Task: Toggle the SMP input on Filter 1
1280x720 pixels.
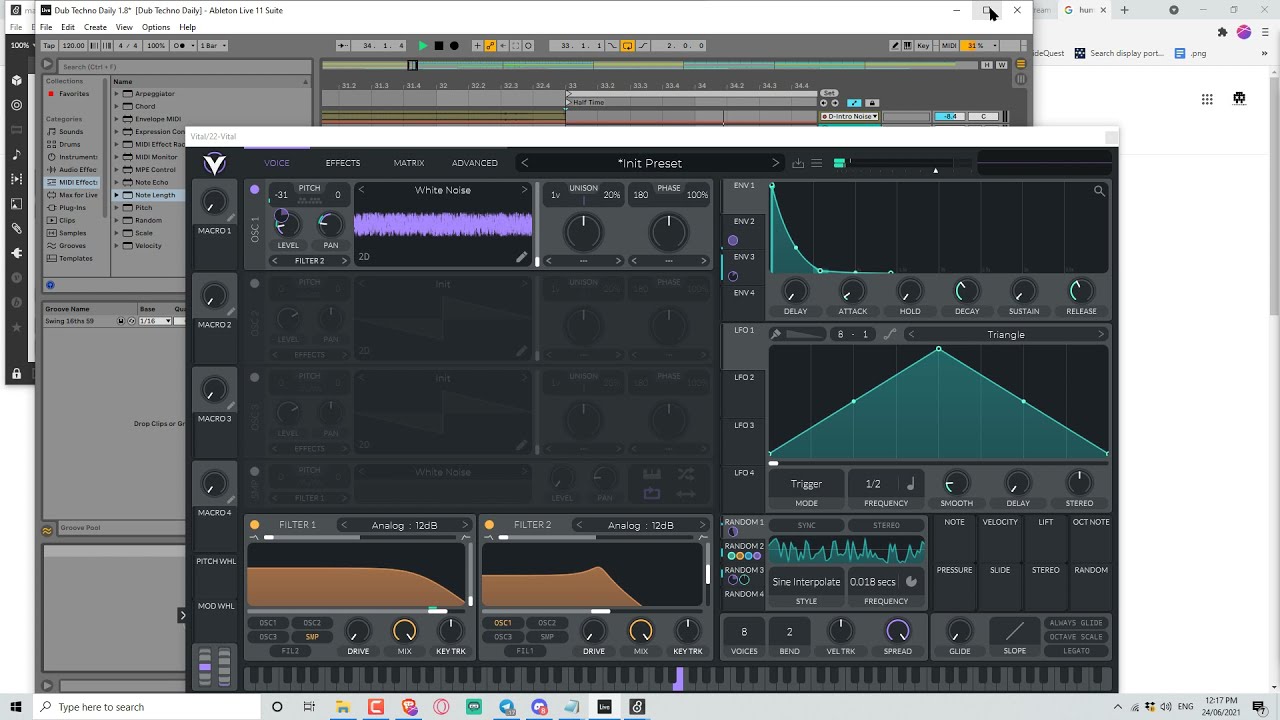Action: click(x=312, y=637)
